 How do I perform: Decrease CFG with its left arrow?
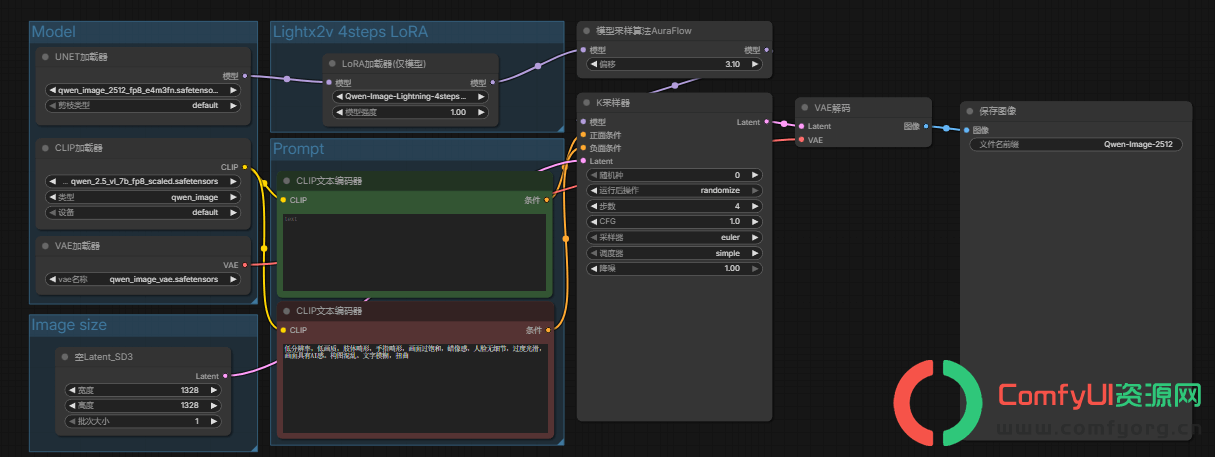(x=594, y=221)
